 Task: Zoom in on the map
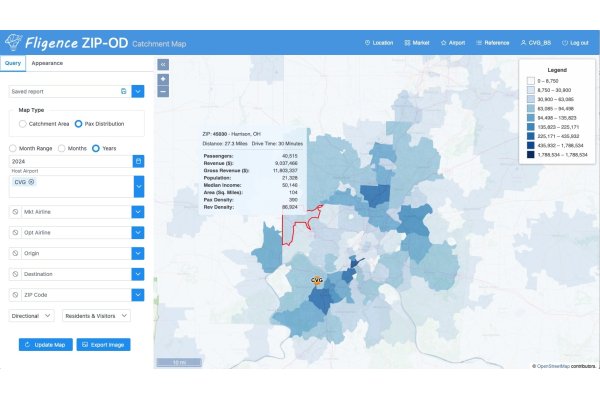(163, 79)
